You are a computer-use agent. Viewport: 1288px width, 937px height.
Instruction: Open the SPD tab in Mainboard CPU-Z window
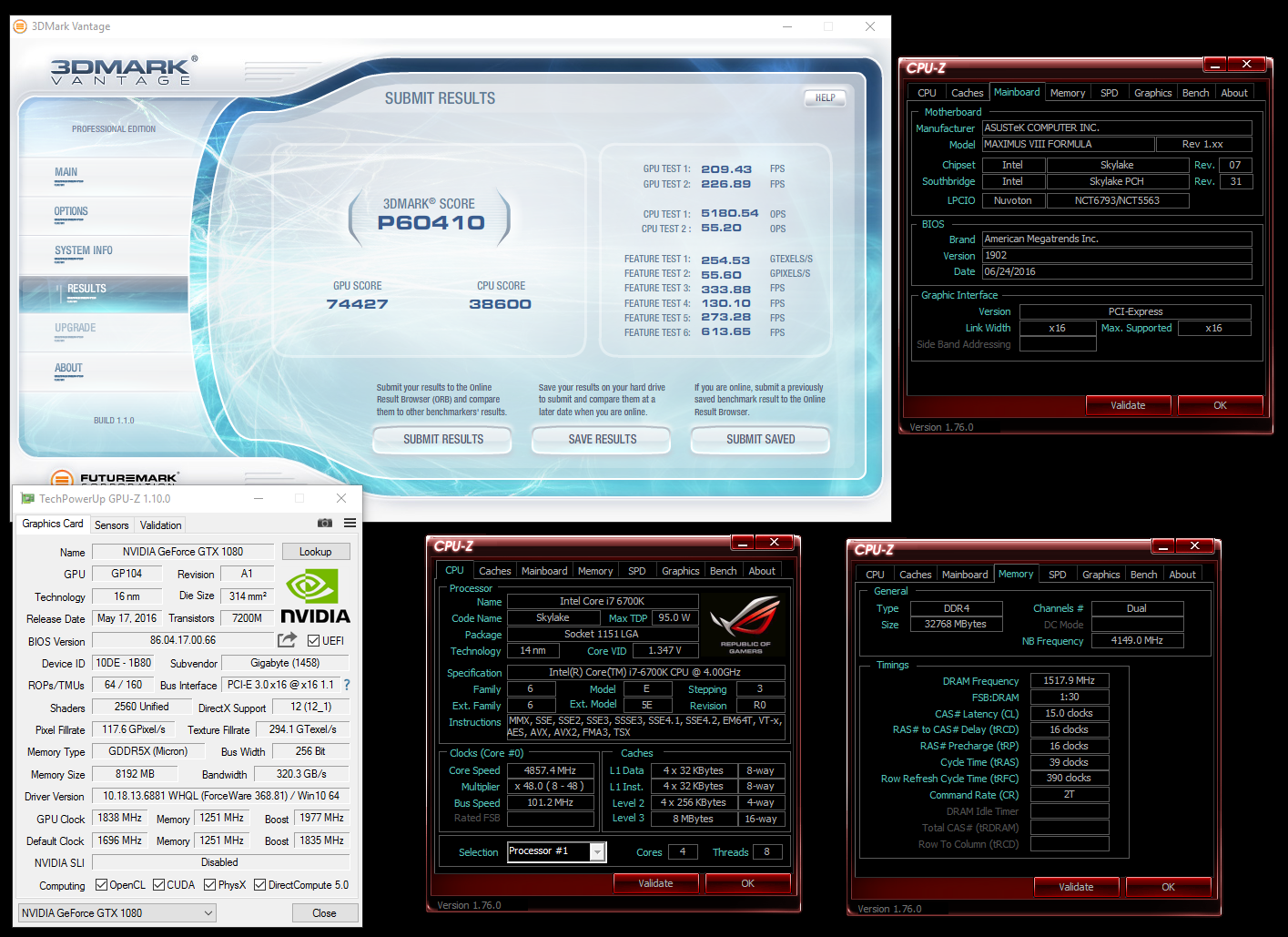click(x=1109, y=93)
